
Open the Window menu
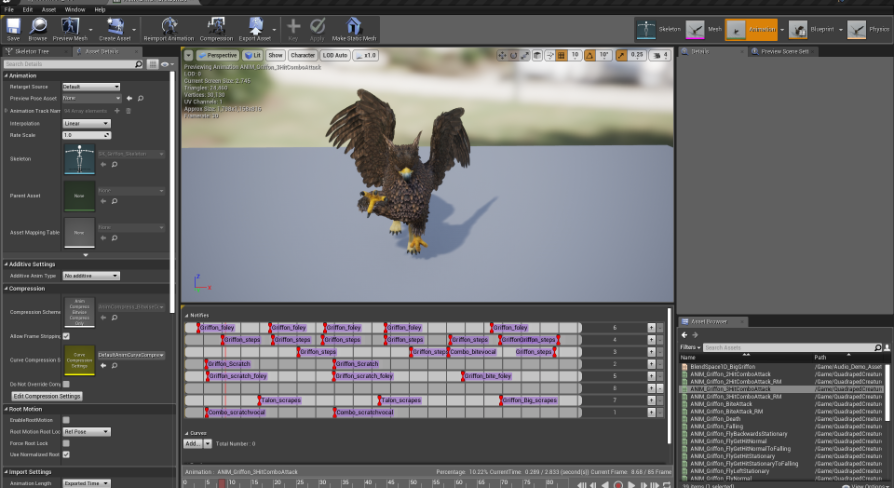pos(75,10)
